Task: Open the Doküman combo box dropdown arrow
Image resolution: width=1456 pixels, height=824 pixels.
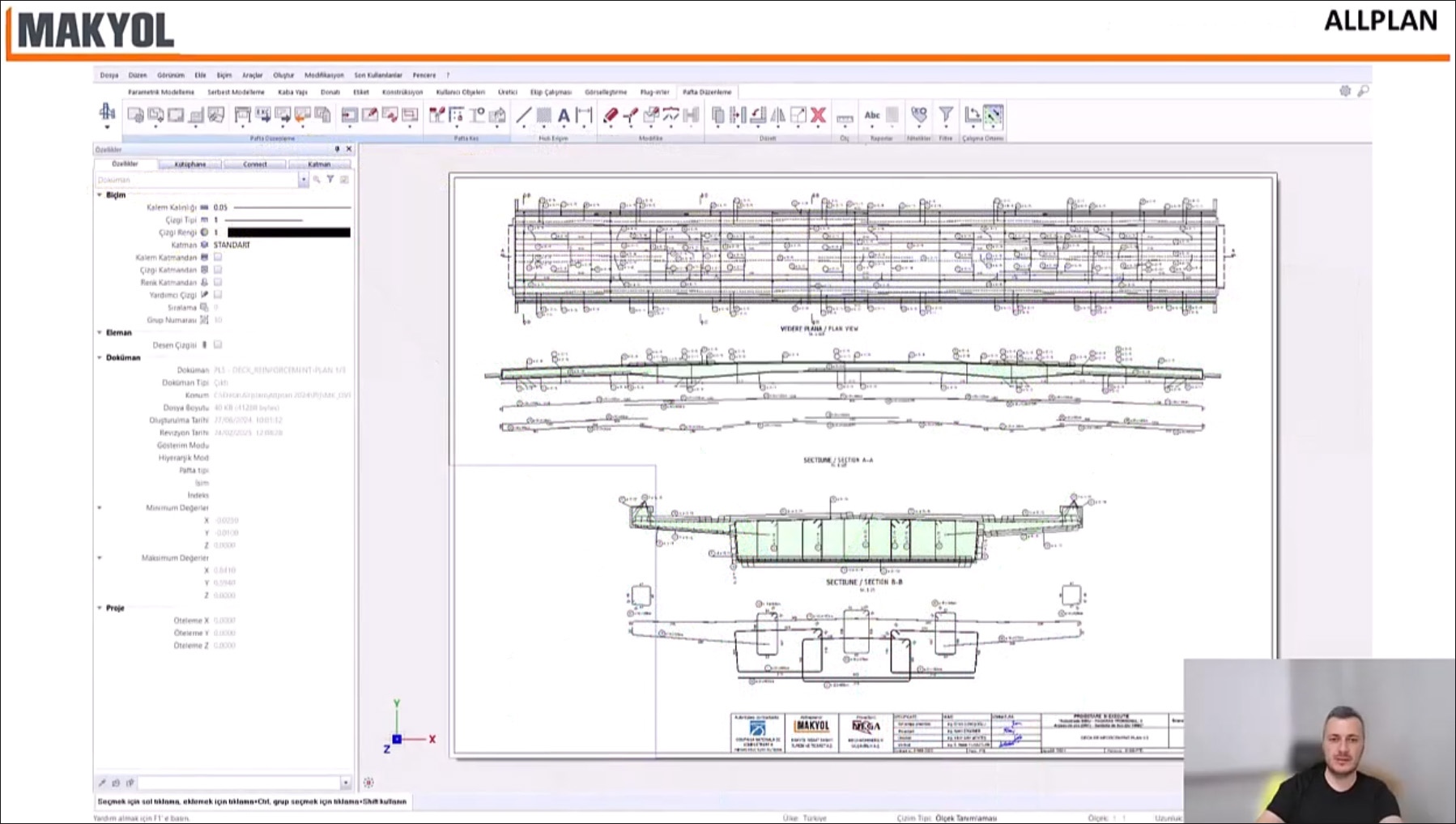Action: (x=304, y=180)
